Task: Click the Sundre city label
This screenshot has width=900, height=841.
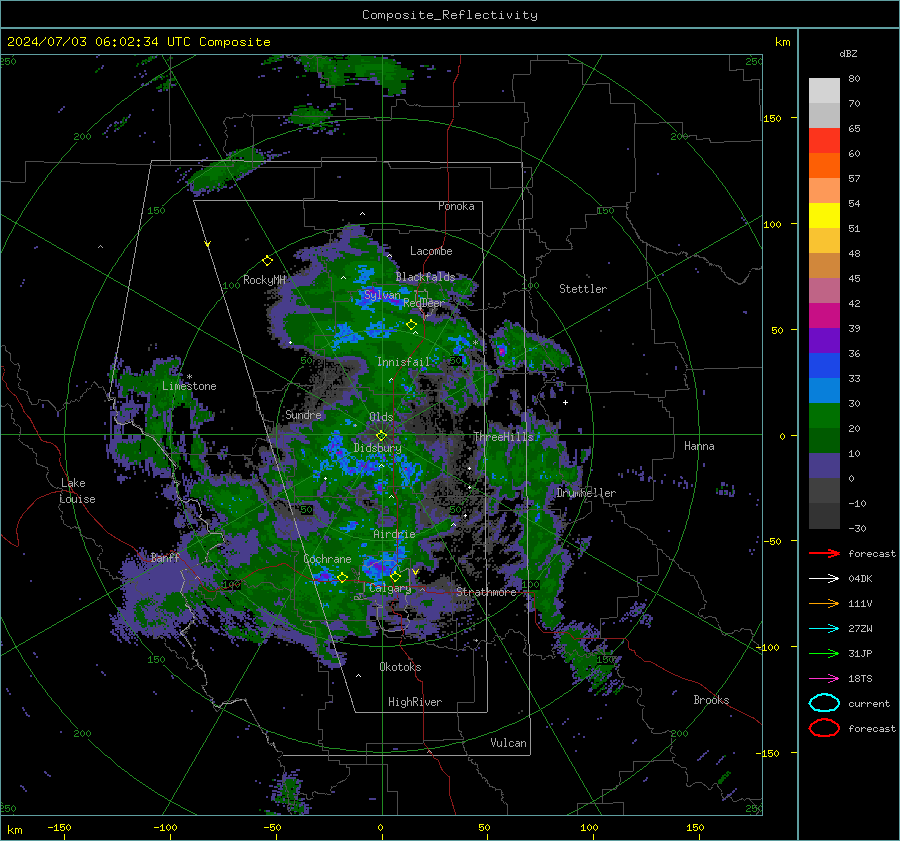Action: click(x=303, y=415)
